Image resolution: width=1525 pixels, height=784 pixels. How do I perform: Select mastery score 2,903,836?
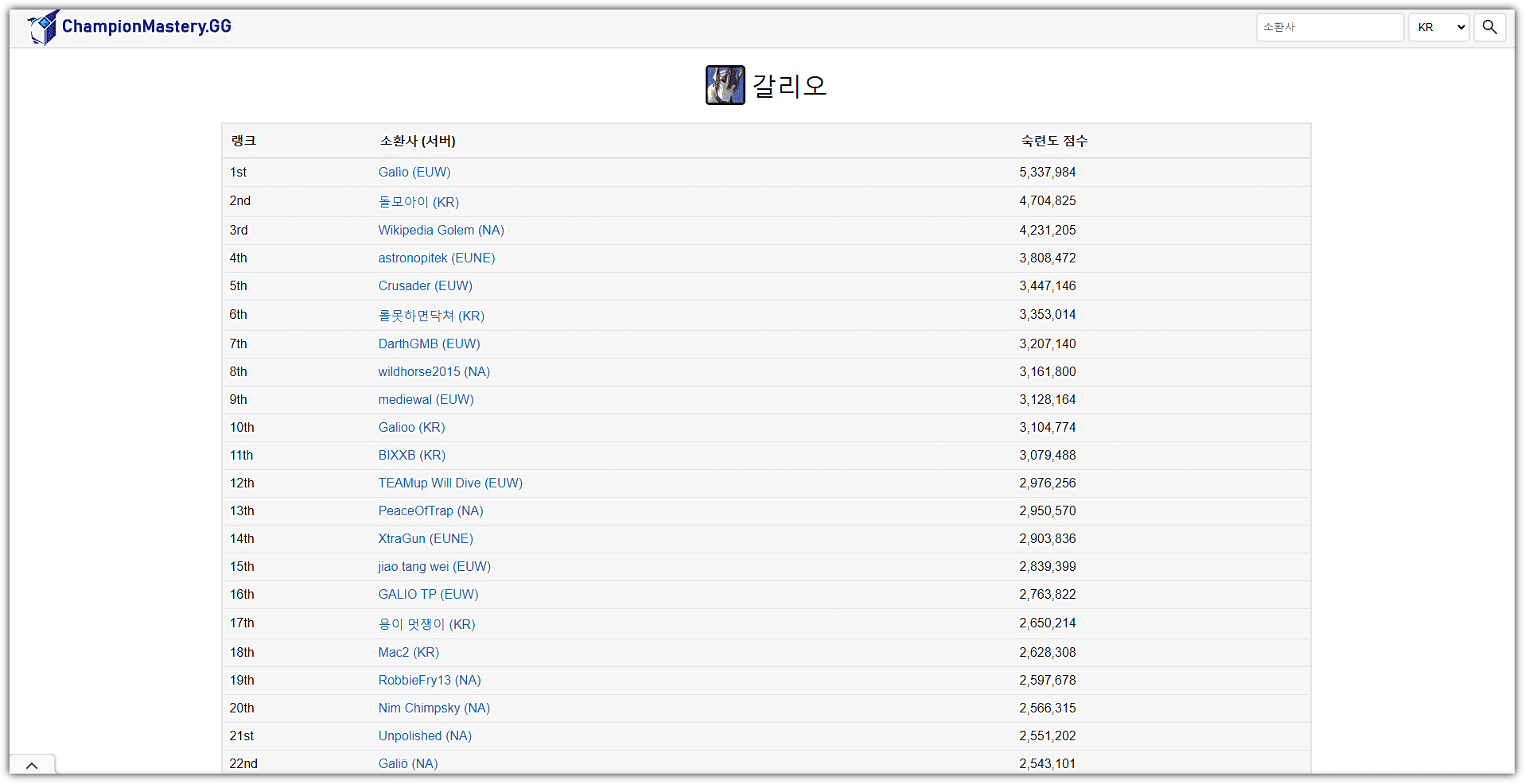(1048, 538)
